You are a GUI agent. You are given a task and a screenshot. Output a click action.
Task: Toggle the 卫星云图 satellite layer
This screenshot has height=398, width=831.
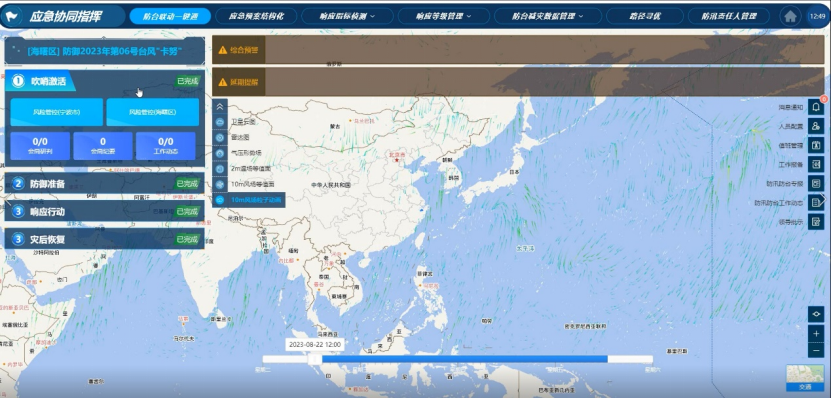point(243,121)
